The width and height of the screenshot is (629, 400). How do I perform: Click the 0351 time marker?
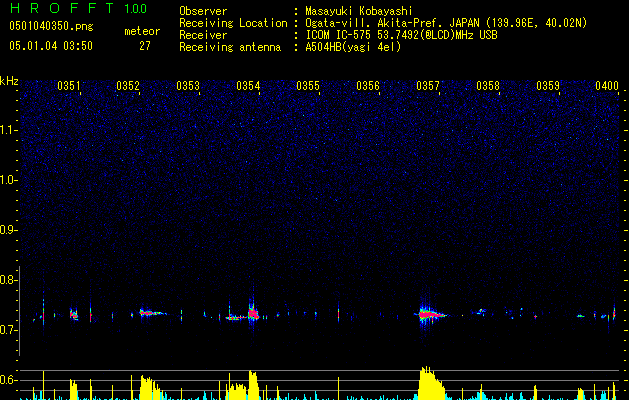coord(69,86)
